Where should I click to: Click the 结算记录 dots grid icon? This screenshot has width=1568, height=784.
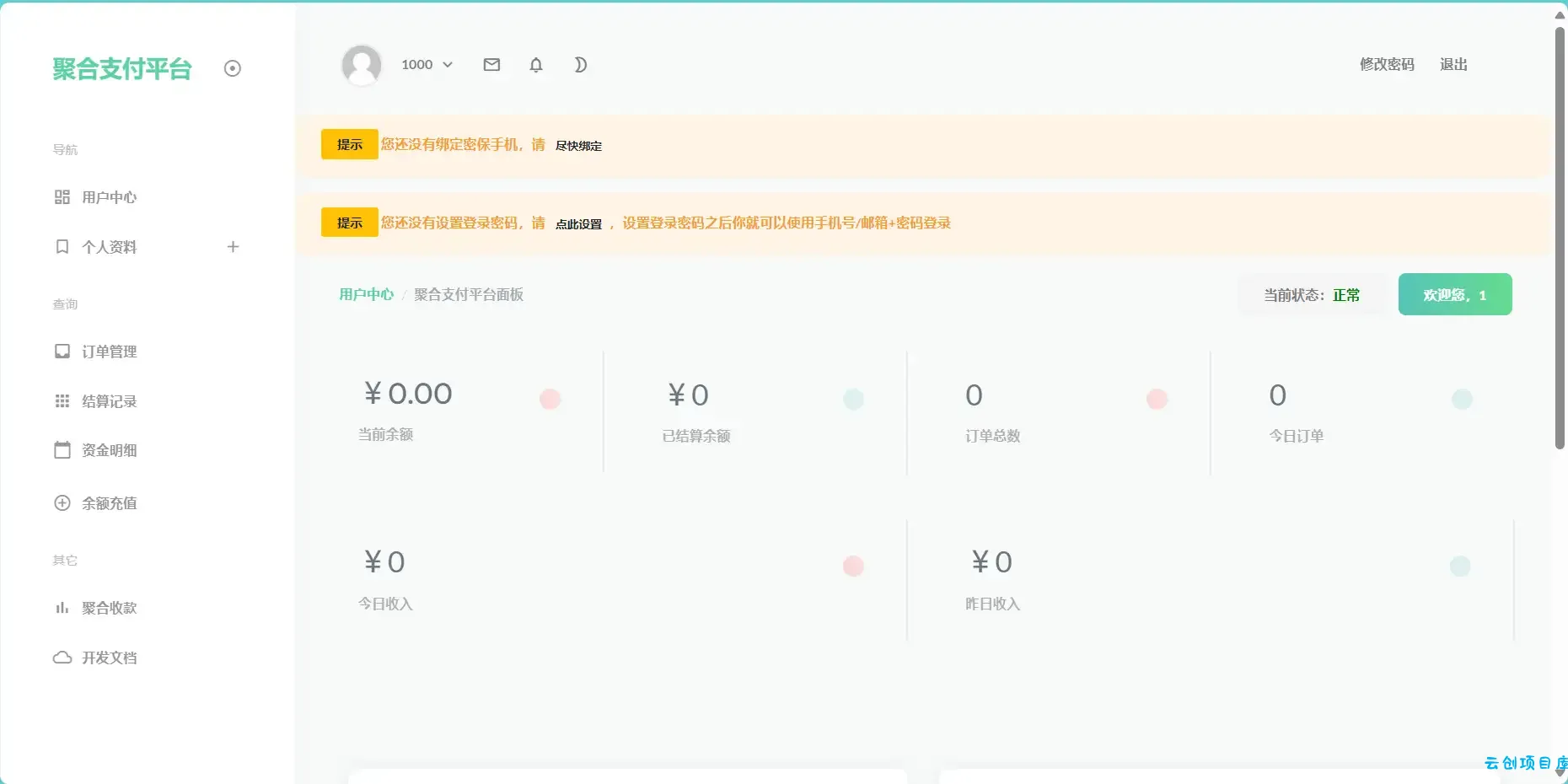pos(62,400)
